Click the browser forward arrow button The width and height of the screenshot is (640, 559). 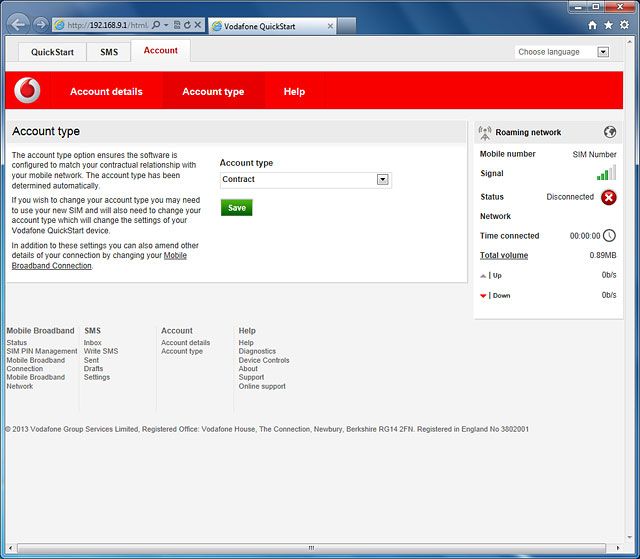(40, 24)
